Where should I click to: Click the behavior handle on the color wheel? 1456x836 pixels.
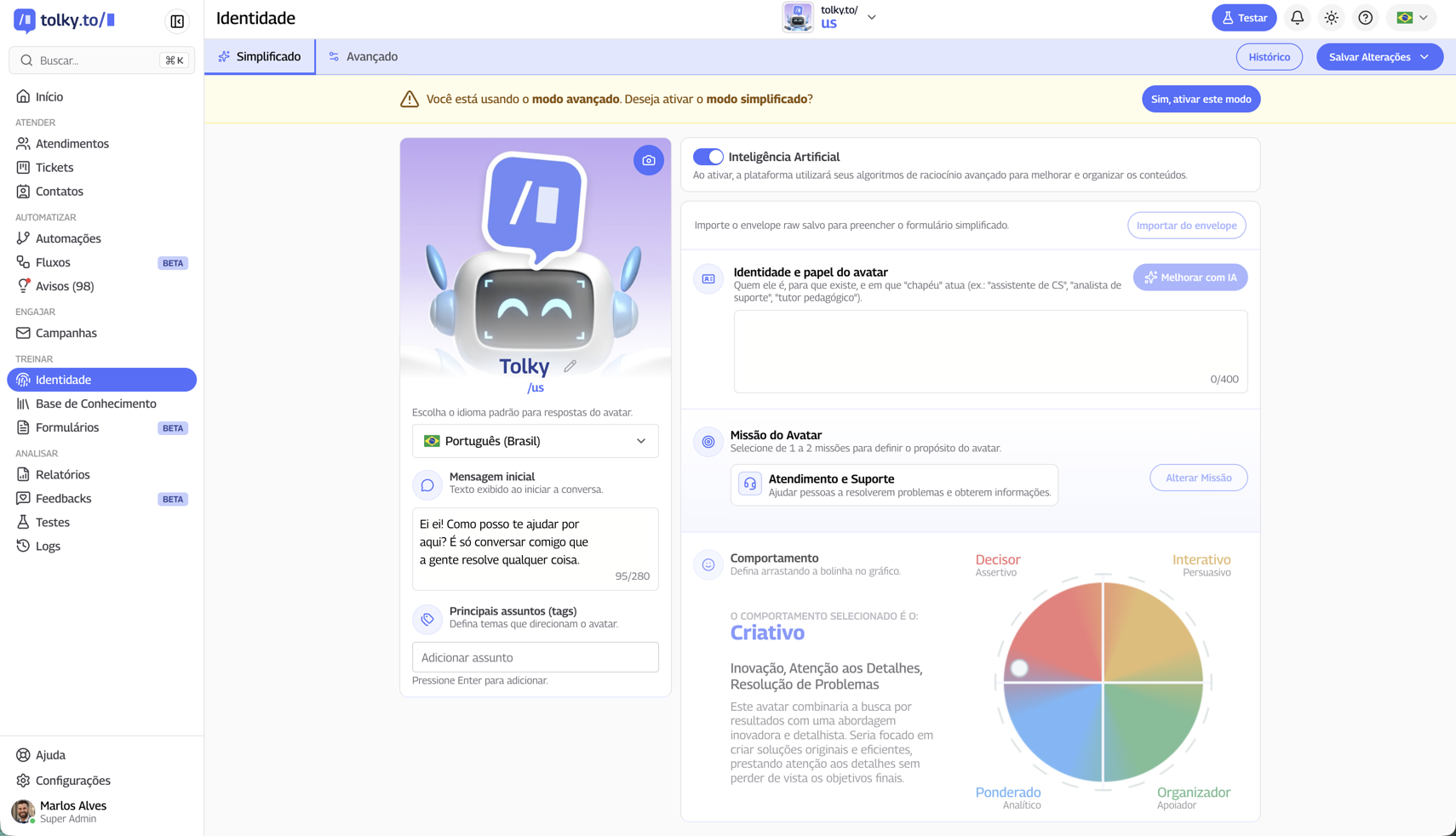click(1019, 668)
